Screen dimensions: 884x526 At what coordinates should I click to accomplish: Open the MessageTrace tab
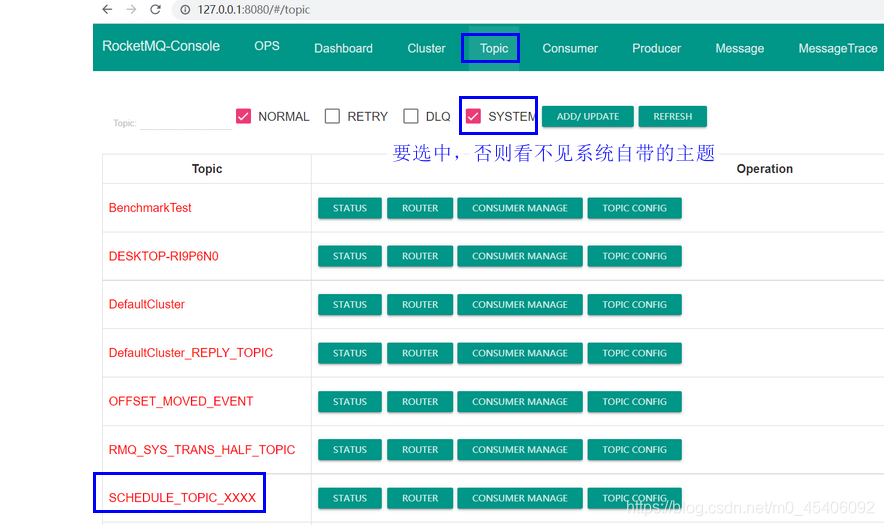(838, 48)
